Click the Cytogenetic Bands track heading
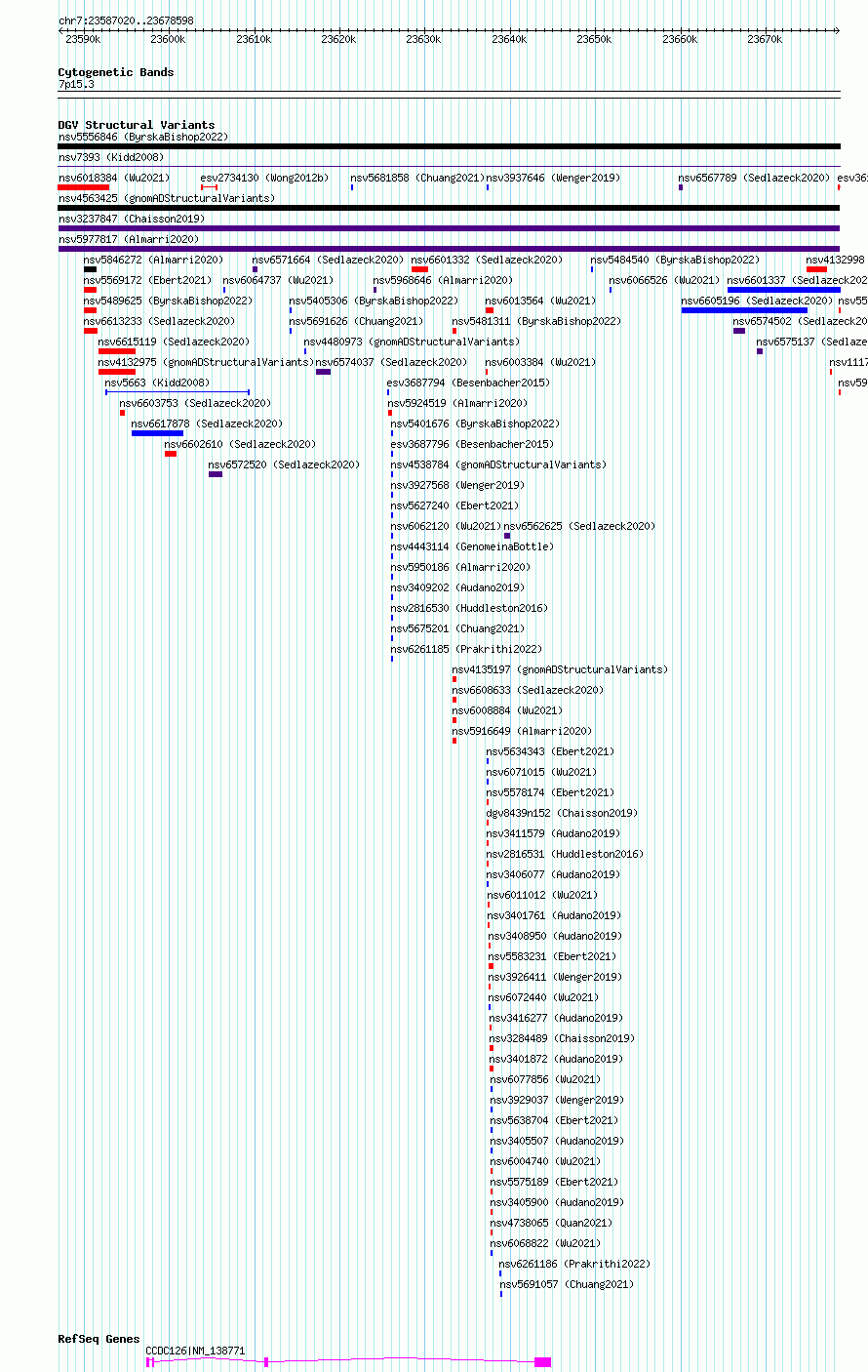868x1372 pixels. (x=115, y=72)
